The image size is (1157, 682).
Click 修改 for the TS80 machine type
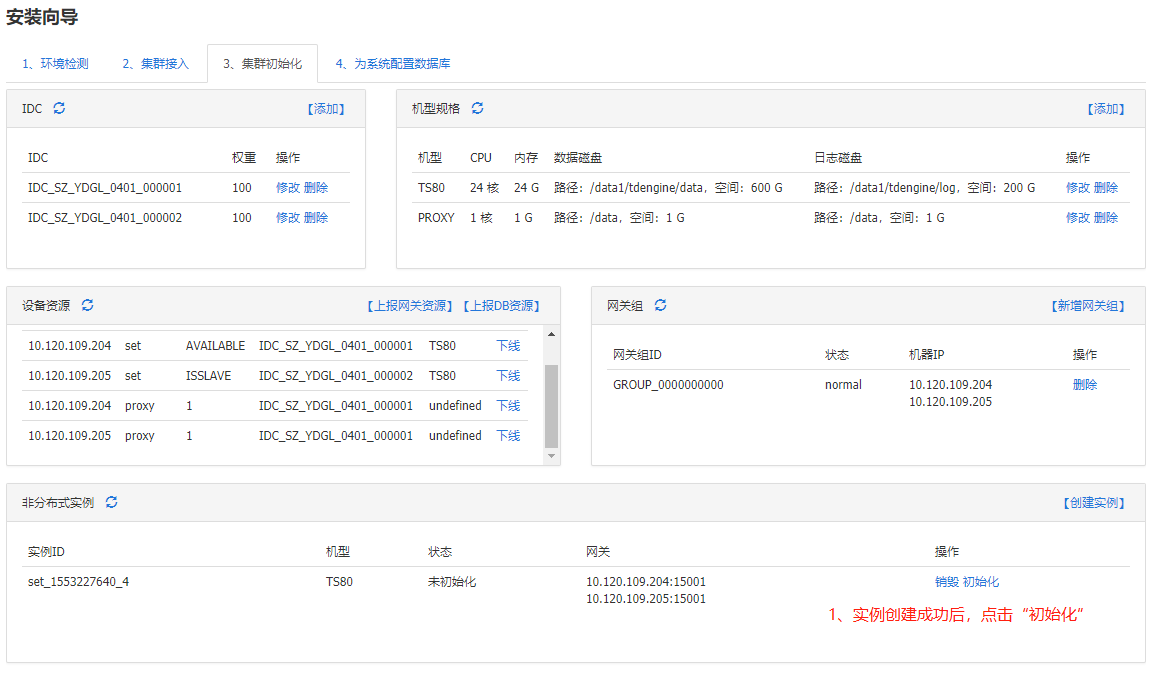(1078, 187)
